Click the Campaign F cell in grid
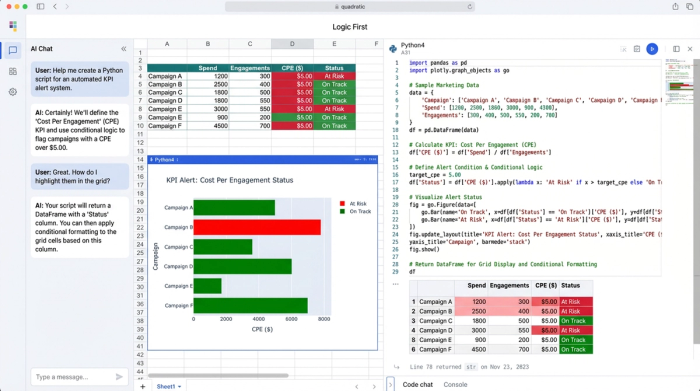This screenshot has height=391, width=700. (x=167, y=126)
